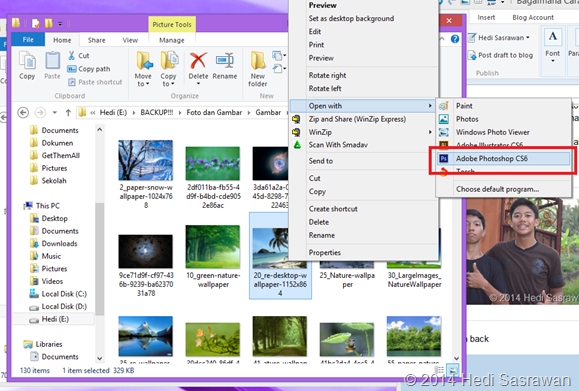Click Zip and Share (WinZip Express)
This screenshot has width=579, height=391.
click(x=357, y=119)
